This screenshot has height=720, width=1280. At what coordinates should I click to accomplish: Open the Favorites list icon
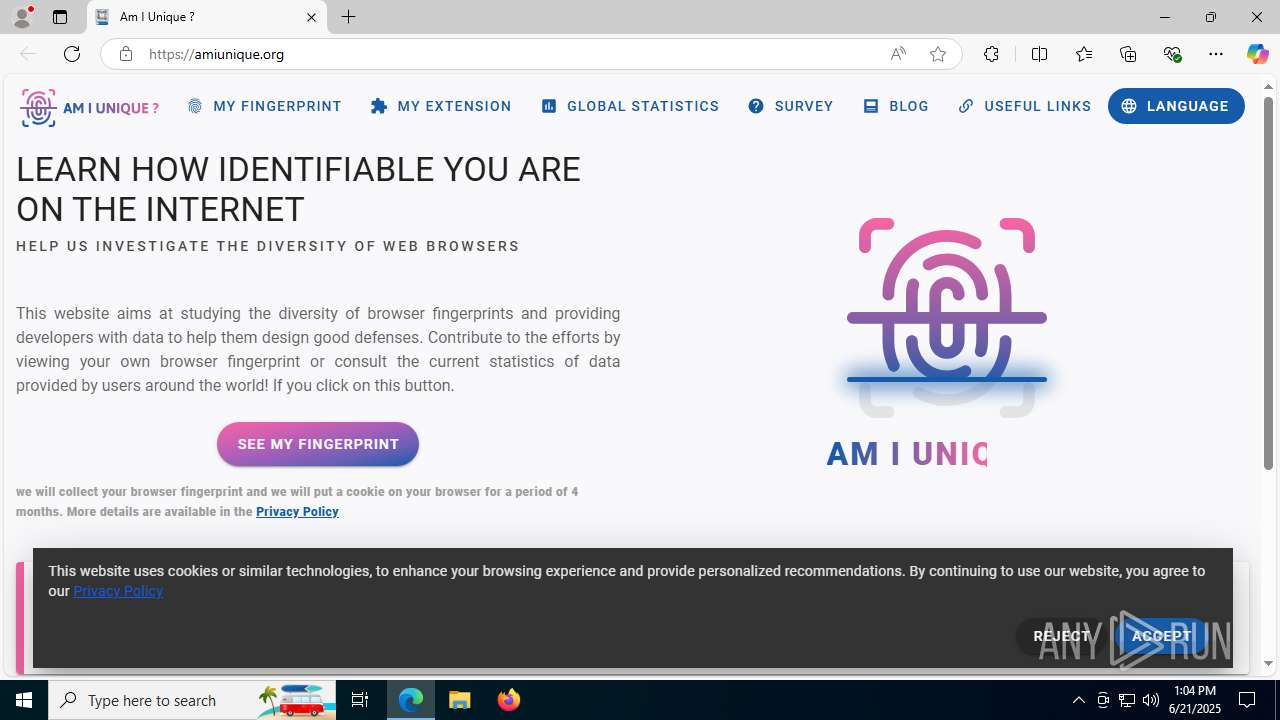pyautogui.click(x=1084, y=54)
